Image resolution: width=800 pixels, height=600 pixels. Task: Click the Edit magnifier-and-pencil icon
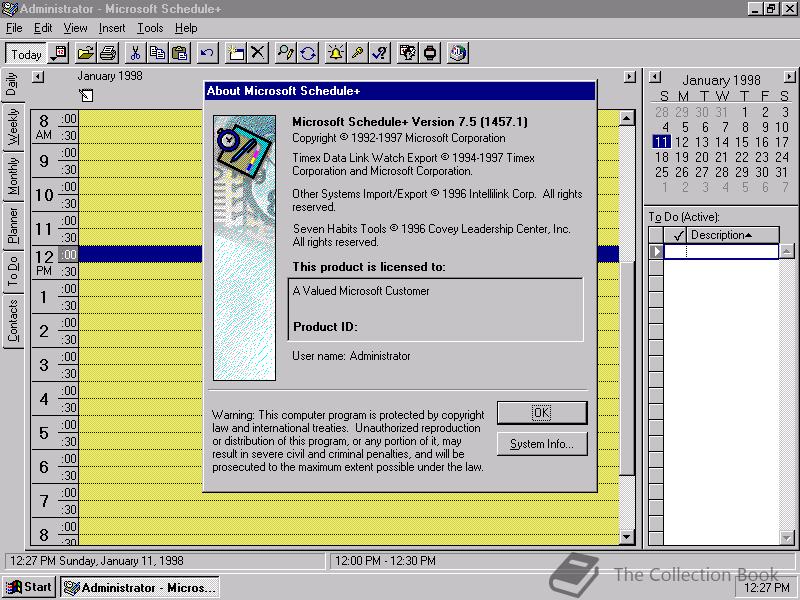285,54
